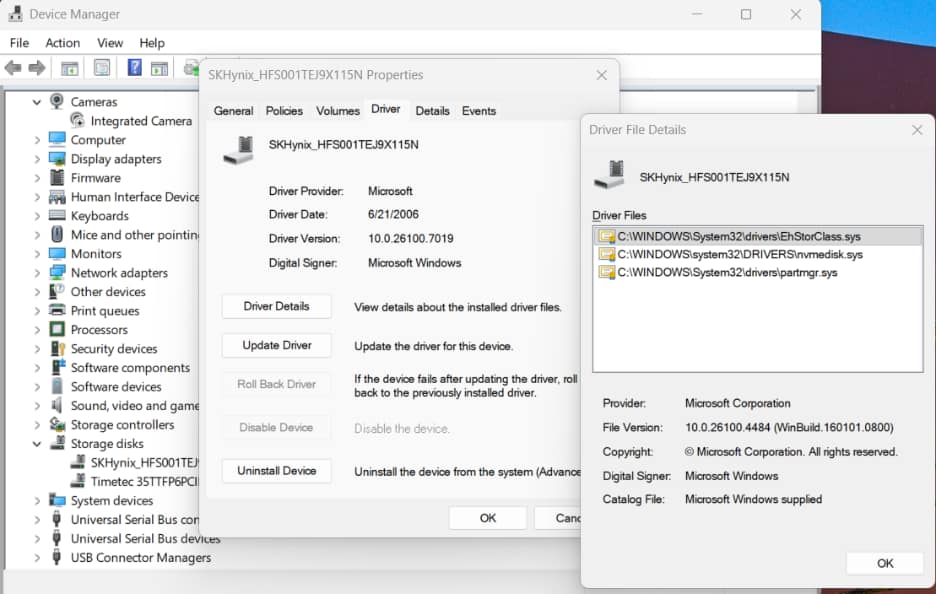This screenshot has width=936, height=594.
Task: Select EhStorClass.sys in Driver Files list
Action: 758,236
